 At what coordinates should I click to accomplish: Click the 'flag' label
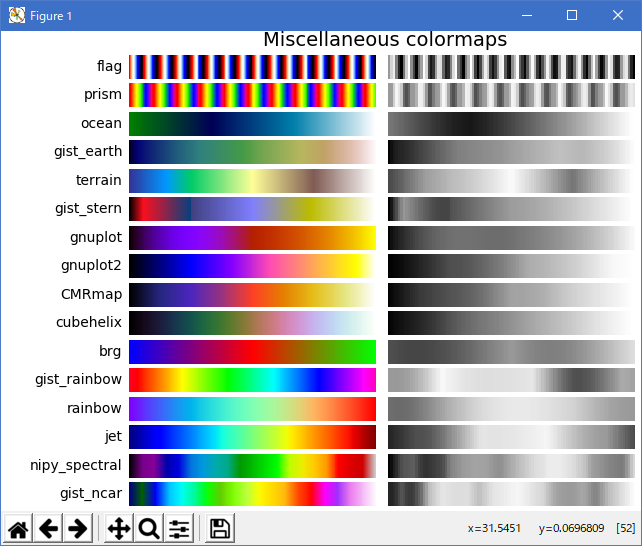click(x=109, y=66)
